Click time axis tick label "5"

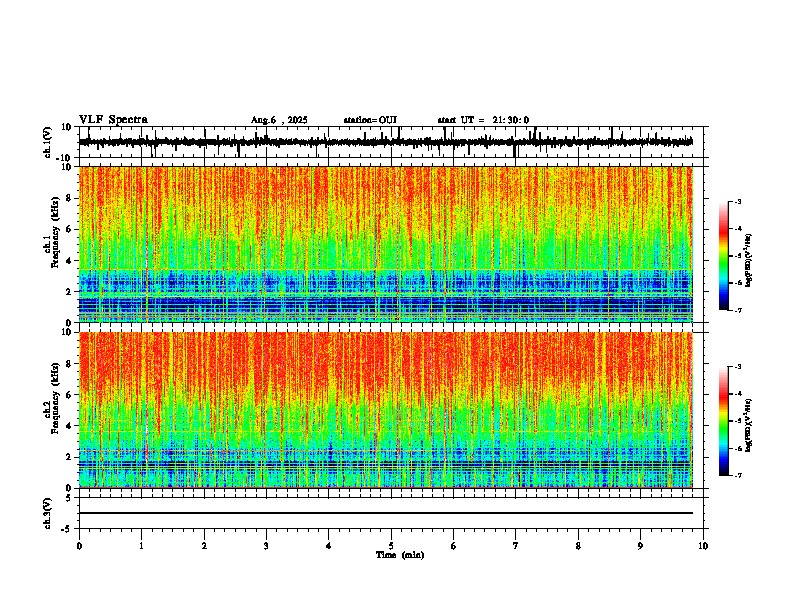pyautogui.click(x=391, y=546)
